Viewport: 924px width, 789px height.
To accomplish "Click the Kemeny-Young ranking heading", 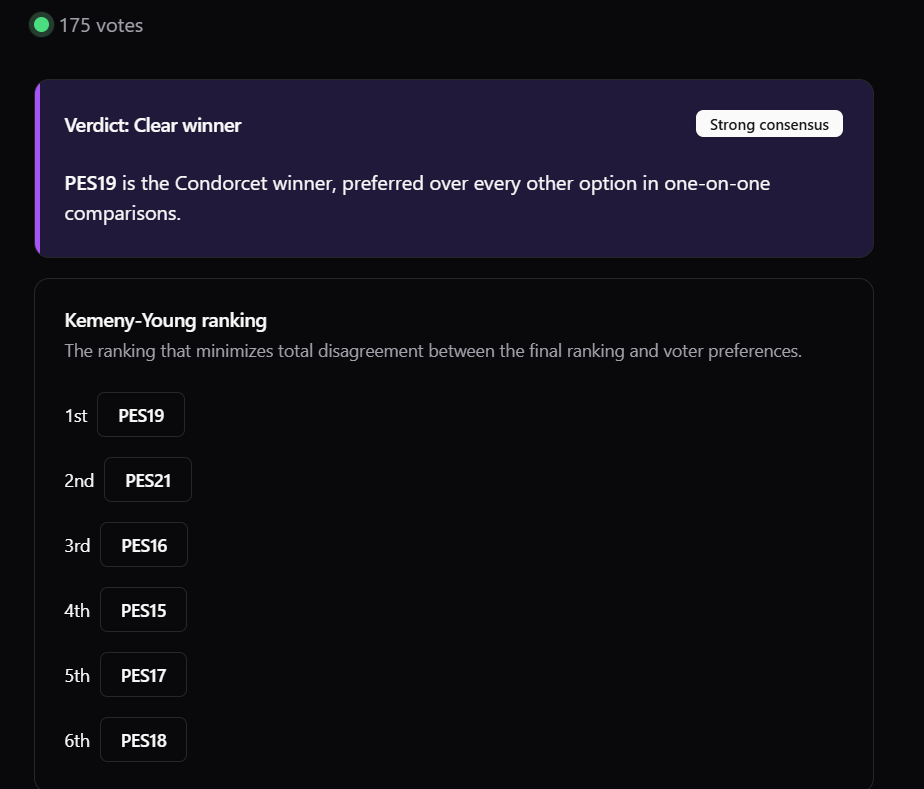I will pos(166,320).
